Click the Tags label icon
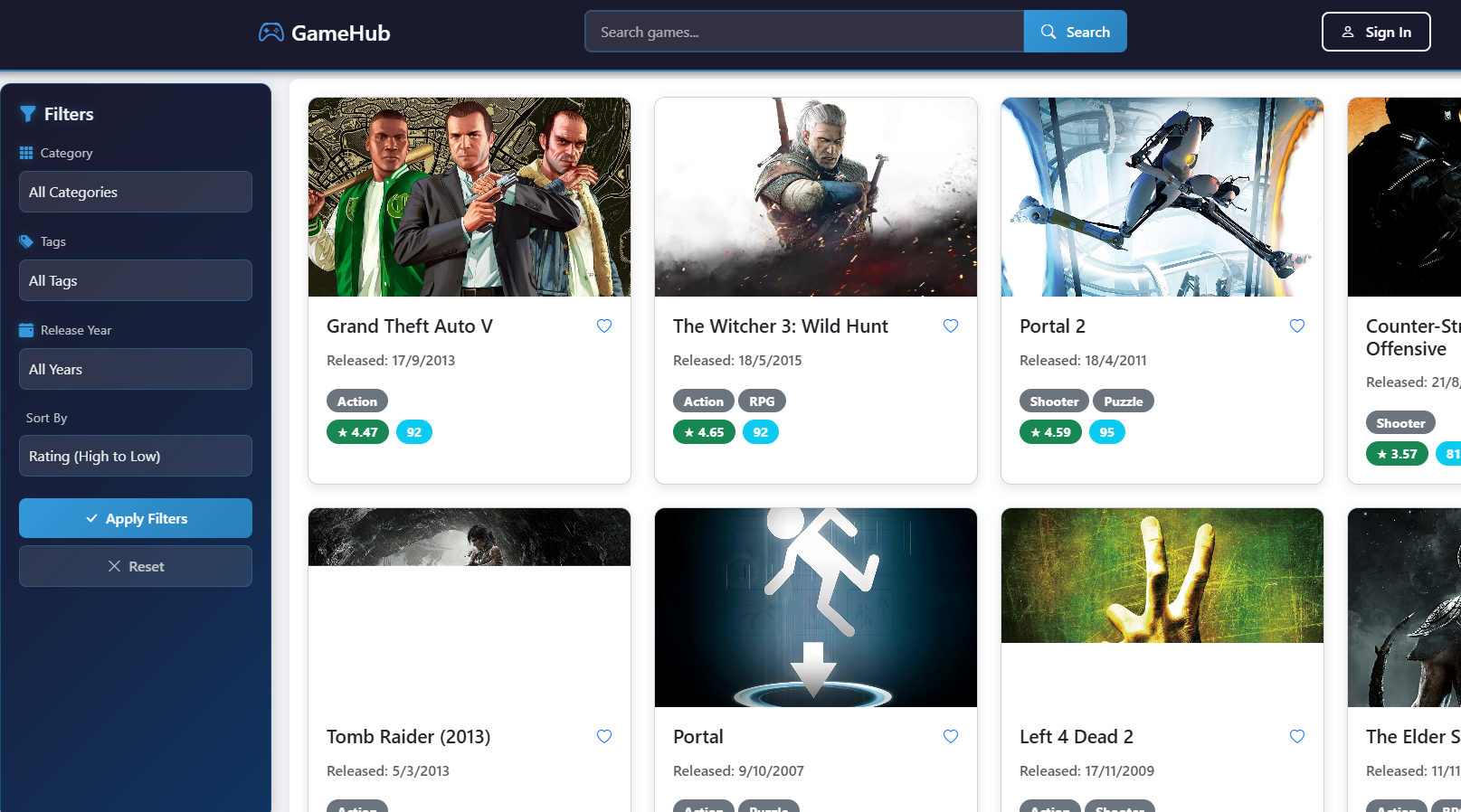 point(26,241)
